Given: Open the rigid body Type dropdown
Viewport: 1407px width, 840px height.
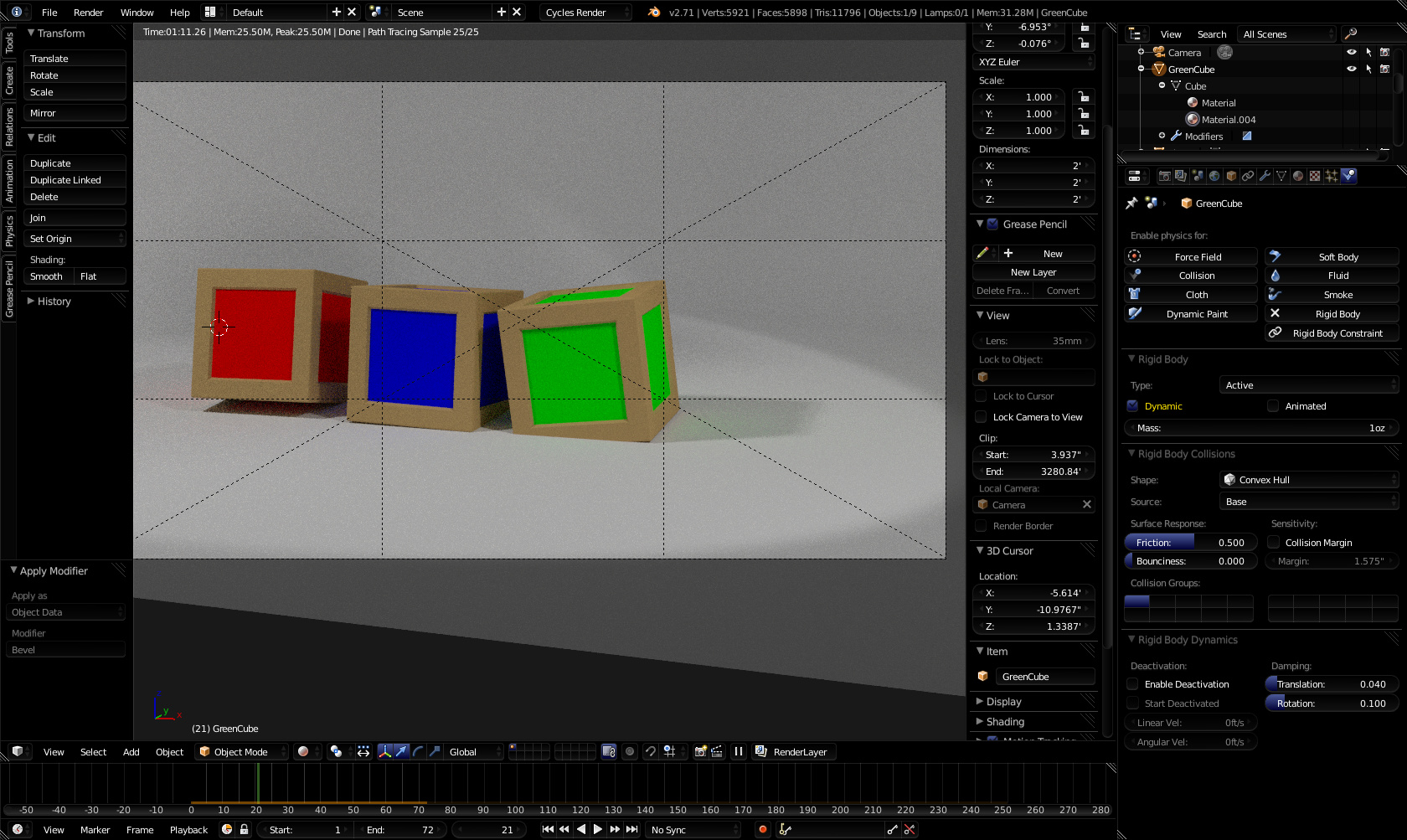Looking at the screenshot, I should pyautogui.click(x=1308, y=385).
